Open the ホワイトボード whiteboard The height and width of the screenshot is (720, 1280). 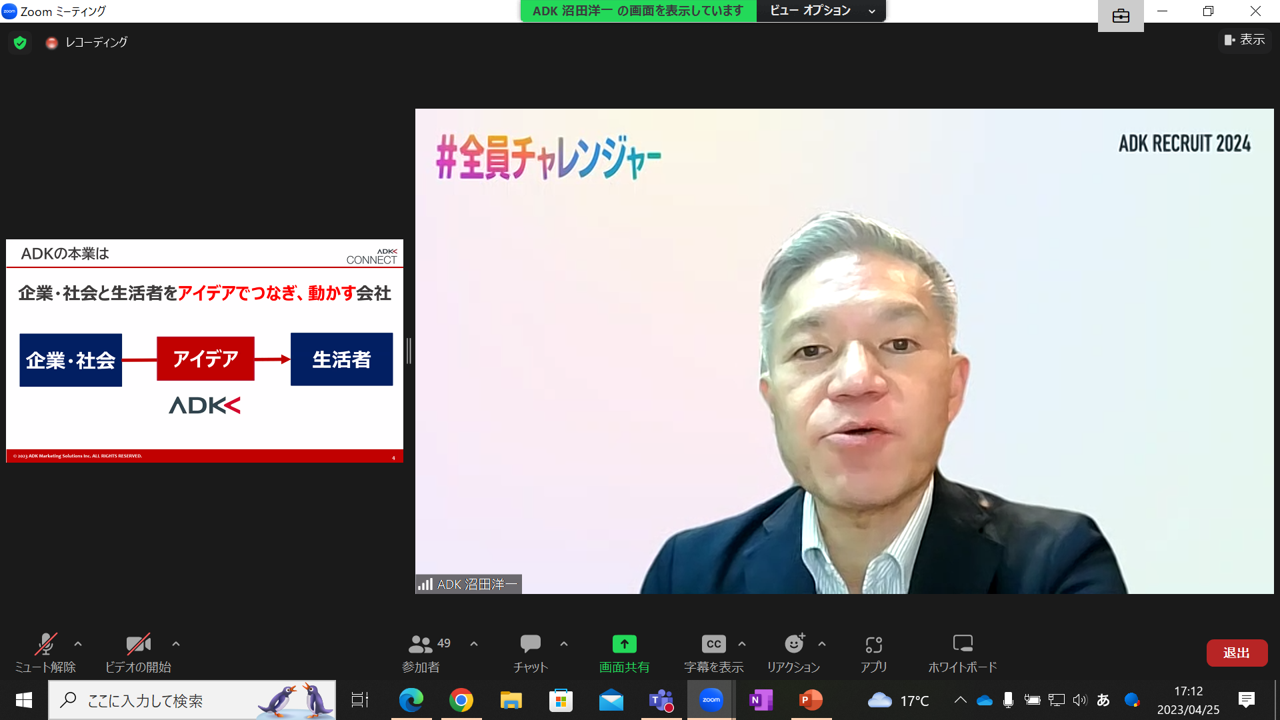pyautogui.click(x=962, y=653)
